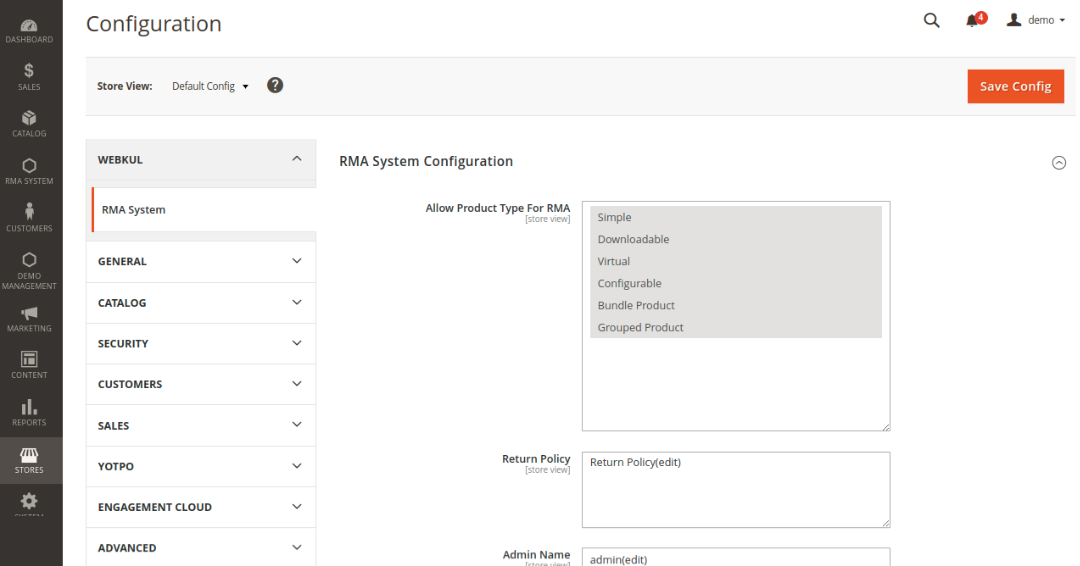Select Grouped Product option
1080x566 pixels.
coord(736,327)
